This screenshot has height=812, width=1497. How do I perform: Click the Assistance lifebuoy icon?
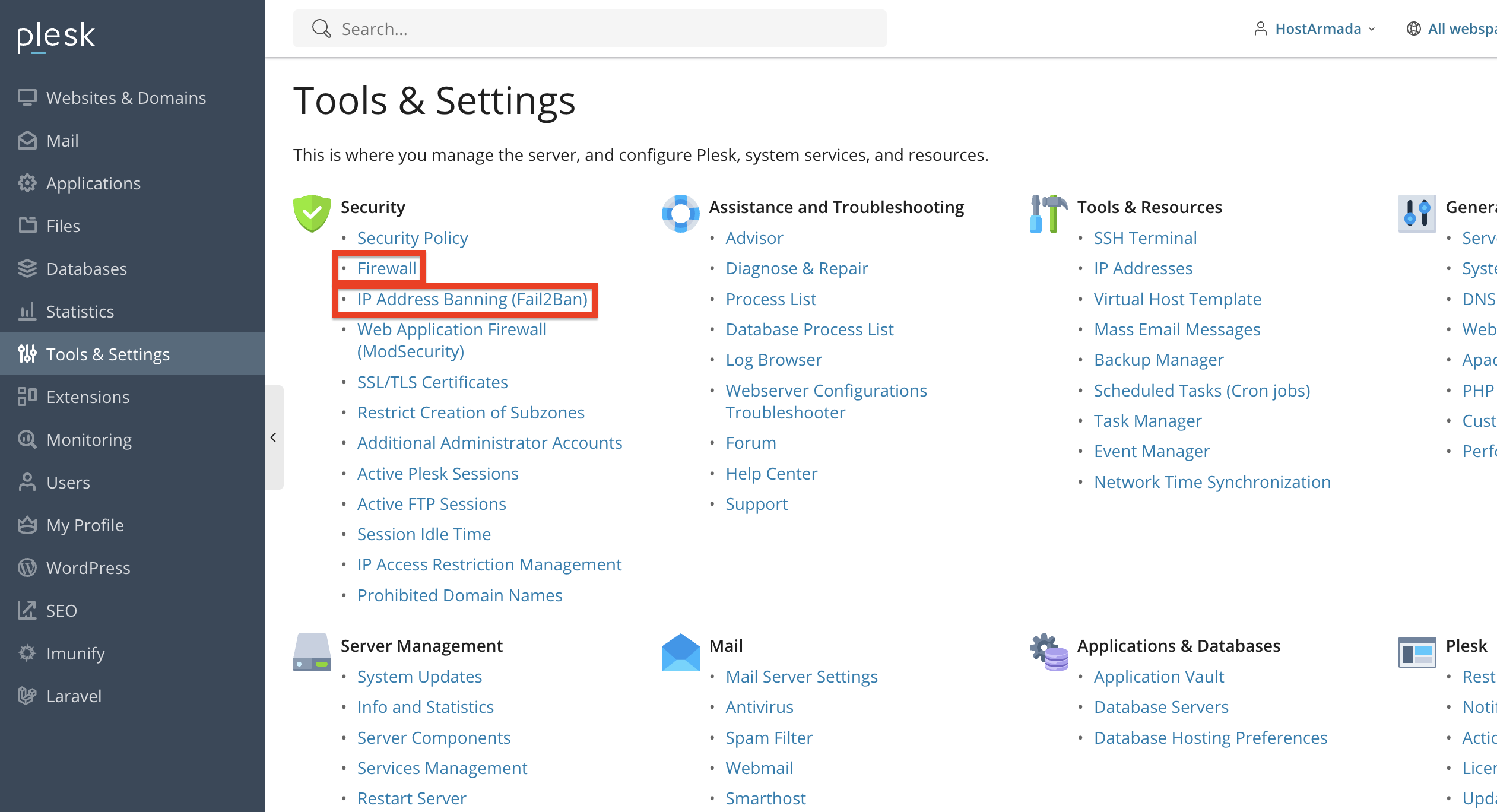point(680,214)
